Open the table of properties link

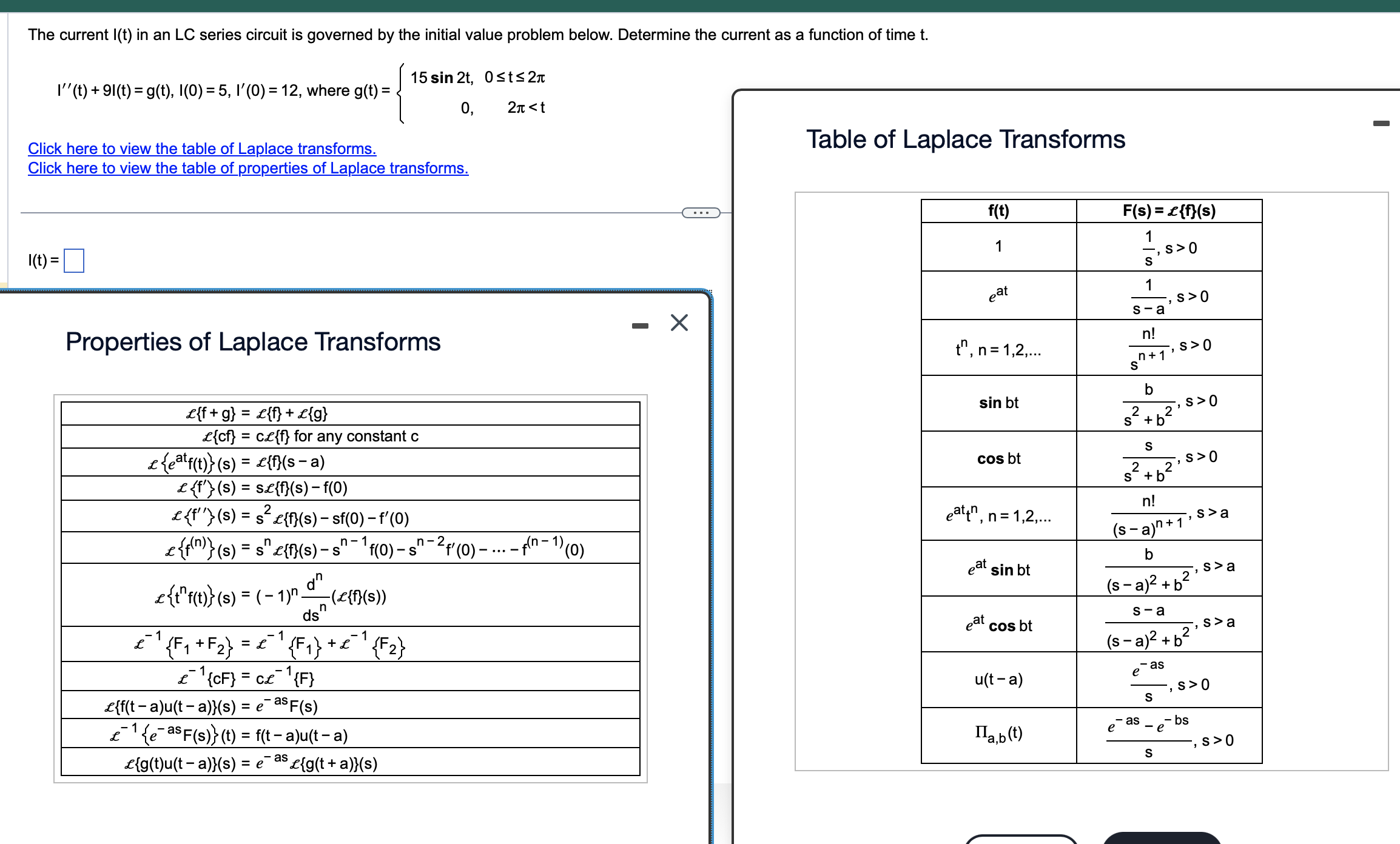(248, 168)
